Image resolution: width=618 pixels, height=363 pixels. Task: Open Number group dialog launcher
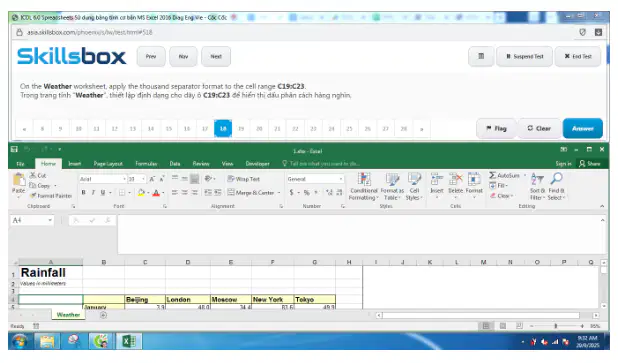pos(343,206)
